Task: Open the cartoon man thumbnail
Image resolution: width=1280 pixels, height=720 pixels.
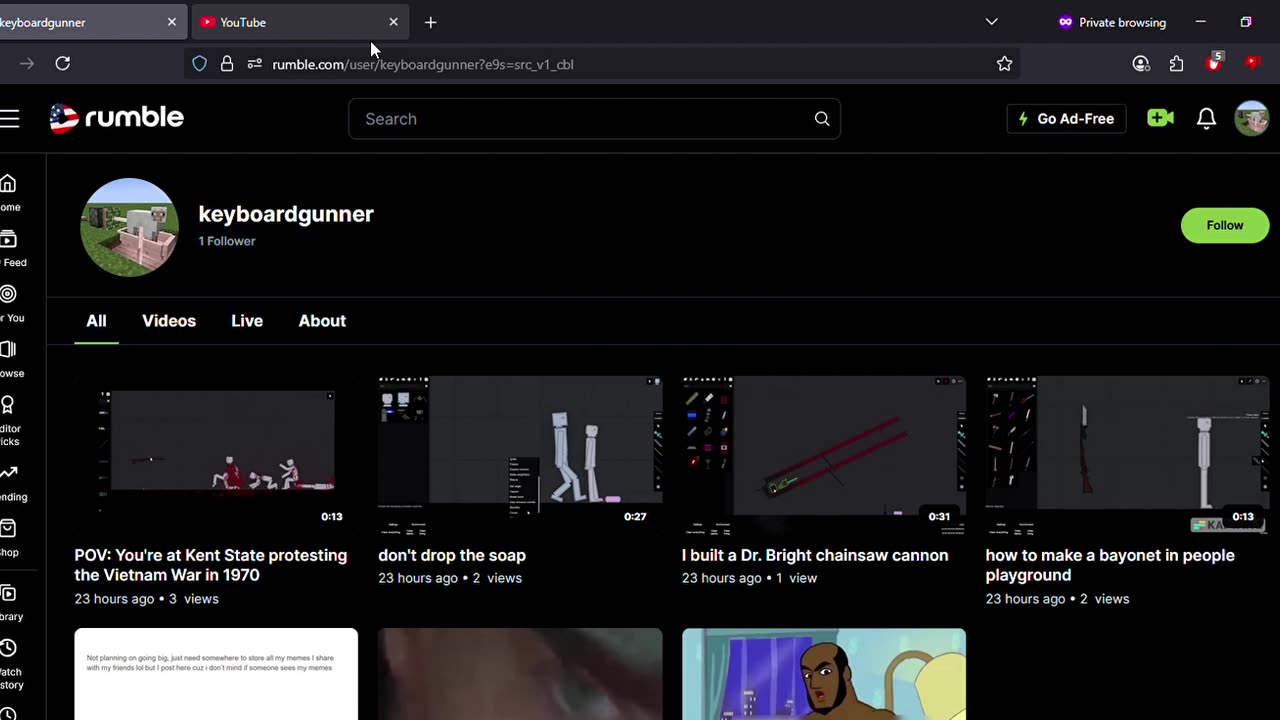Action: click(x=824, y=674)
